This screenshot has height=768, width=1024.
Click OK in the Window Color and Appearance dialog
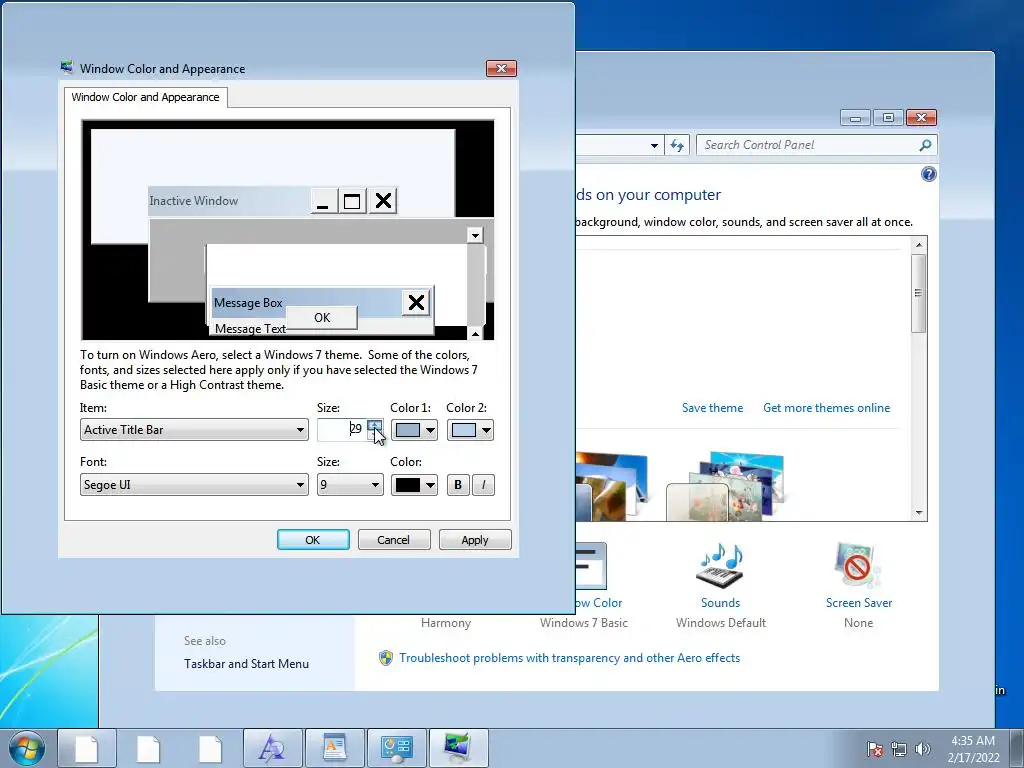[313, 540]
